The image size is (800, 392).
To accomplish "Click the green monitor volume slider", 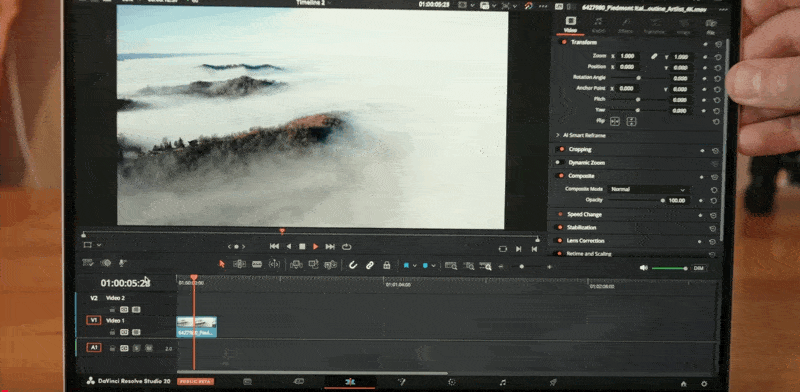I will 669,268.
